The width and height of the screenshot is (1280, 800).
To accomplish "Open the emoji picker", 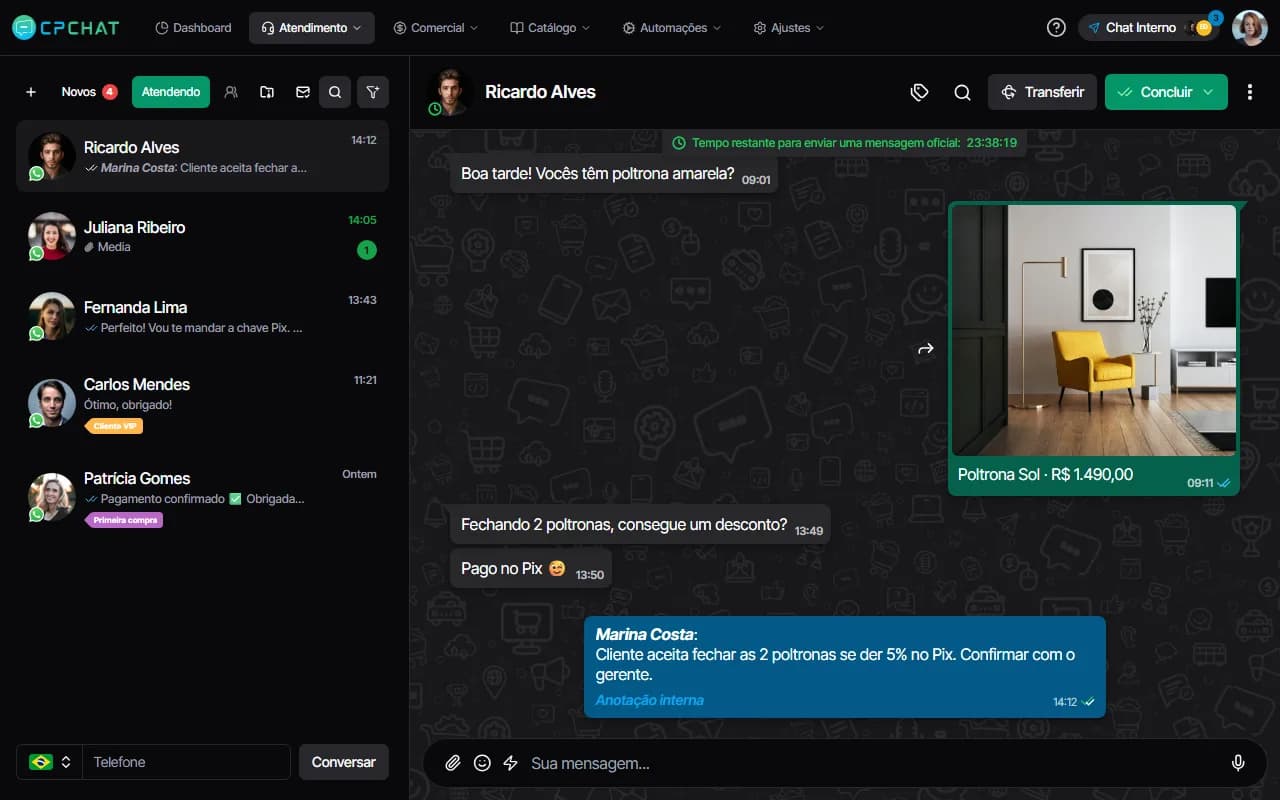I will (x=482, y=763).
